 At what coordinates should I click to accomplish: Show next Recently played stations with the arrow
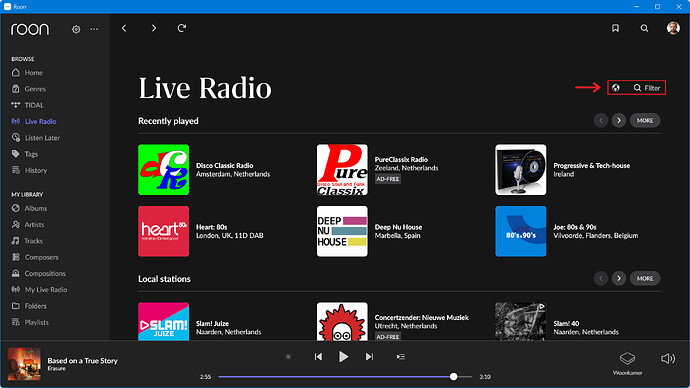[619, 121]
